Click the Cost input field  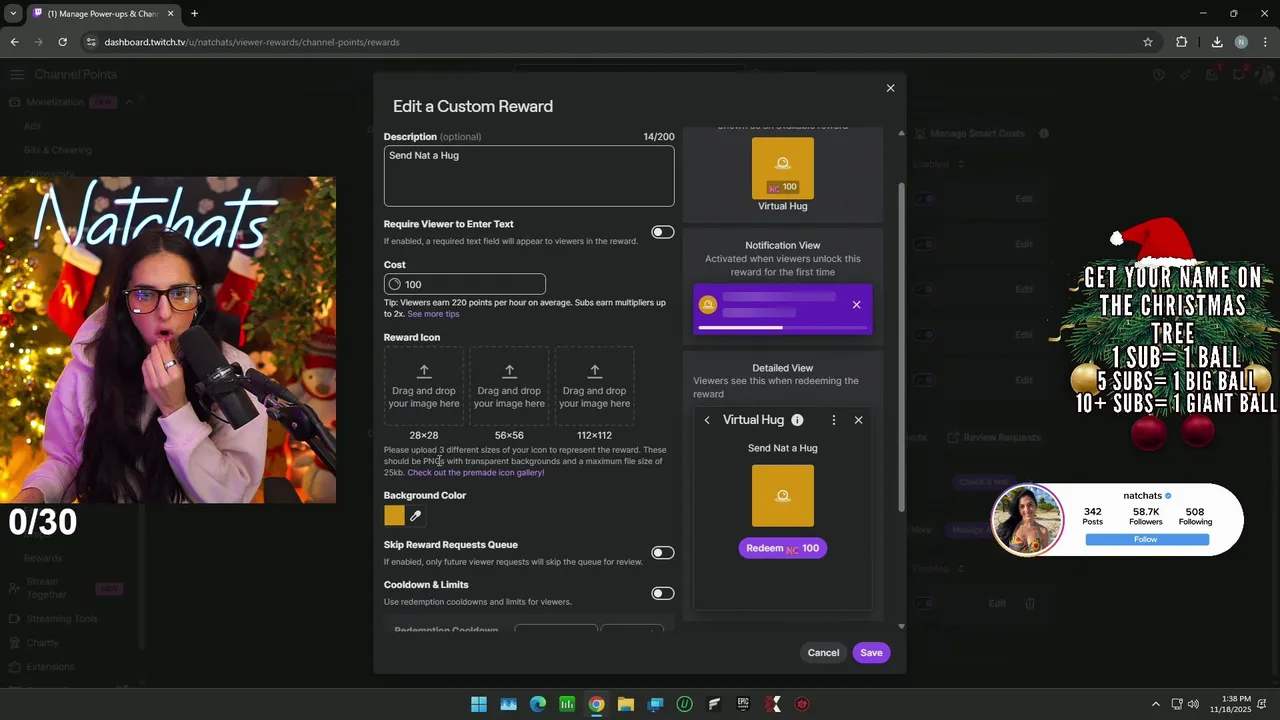465,284
